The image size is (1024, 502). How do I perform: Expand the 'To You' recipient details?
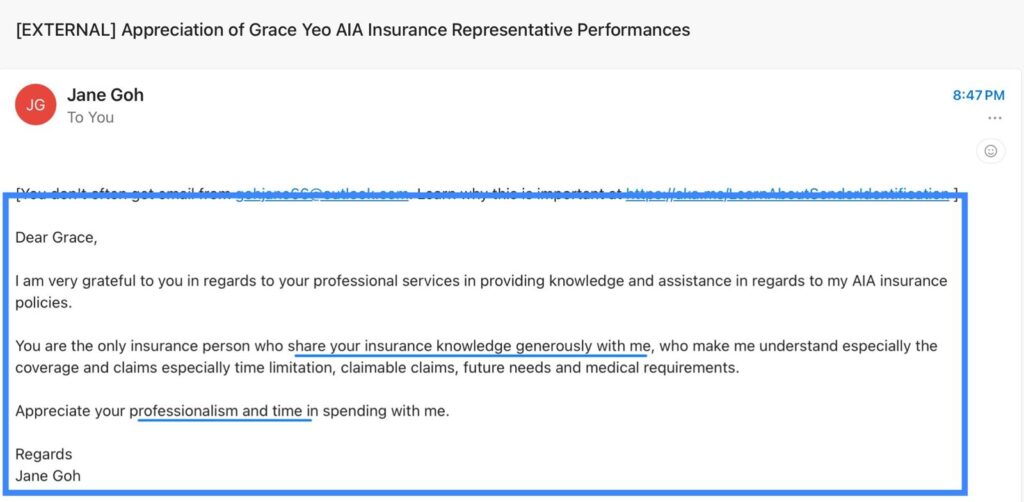[90, 117]
